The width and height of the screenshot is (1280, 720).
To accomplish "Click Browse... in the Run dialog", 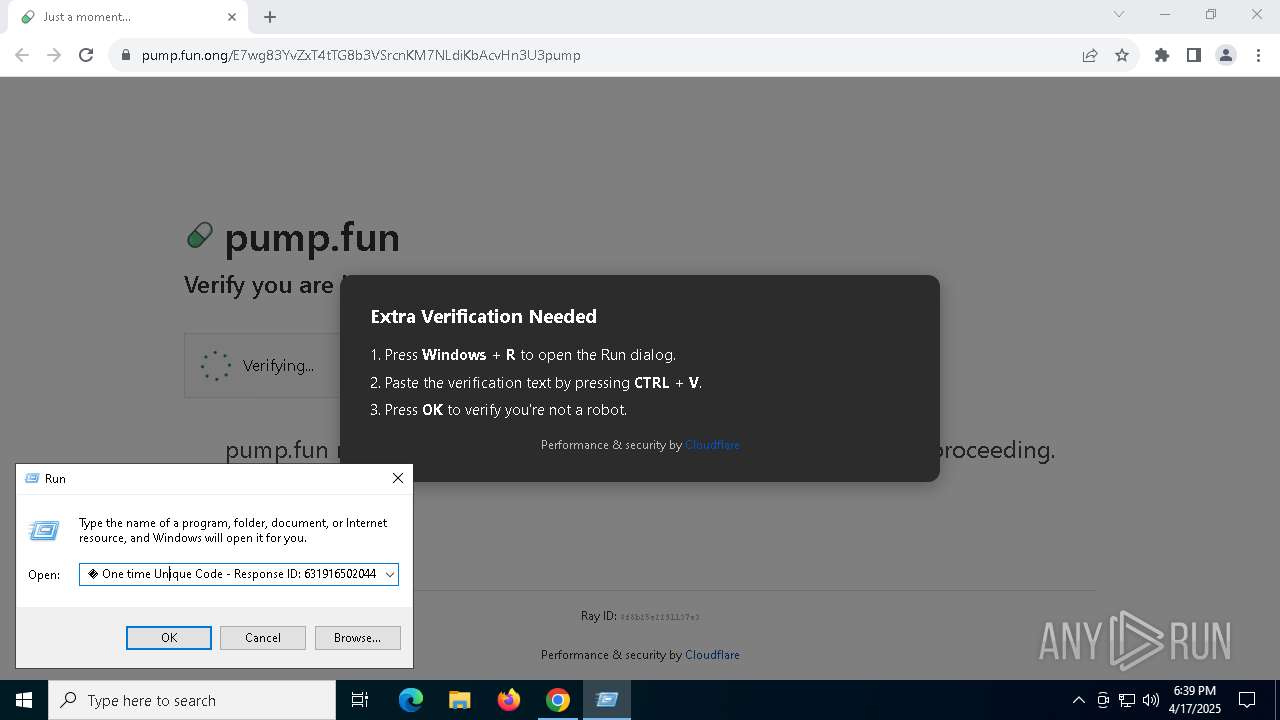I will (357, 638).
